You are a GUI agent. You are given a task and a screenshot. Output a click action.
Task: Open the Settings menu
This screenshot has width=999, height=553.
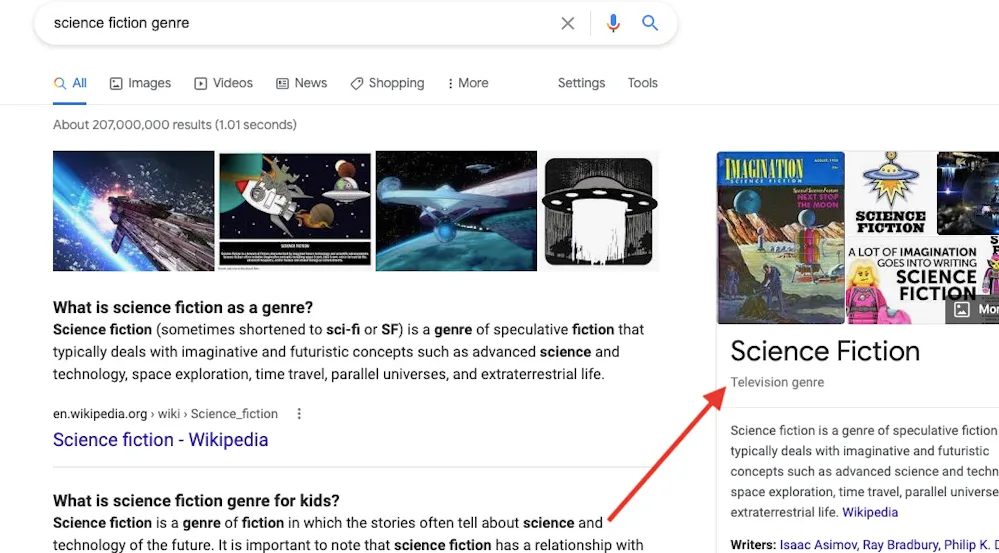pyautogui.click(x=581, y=83)
